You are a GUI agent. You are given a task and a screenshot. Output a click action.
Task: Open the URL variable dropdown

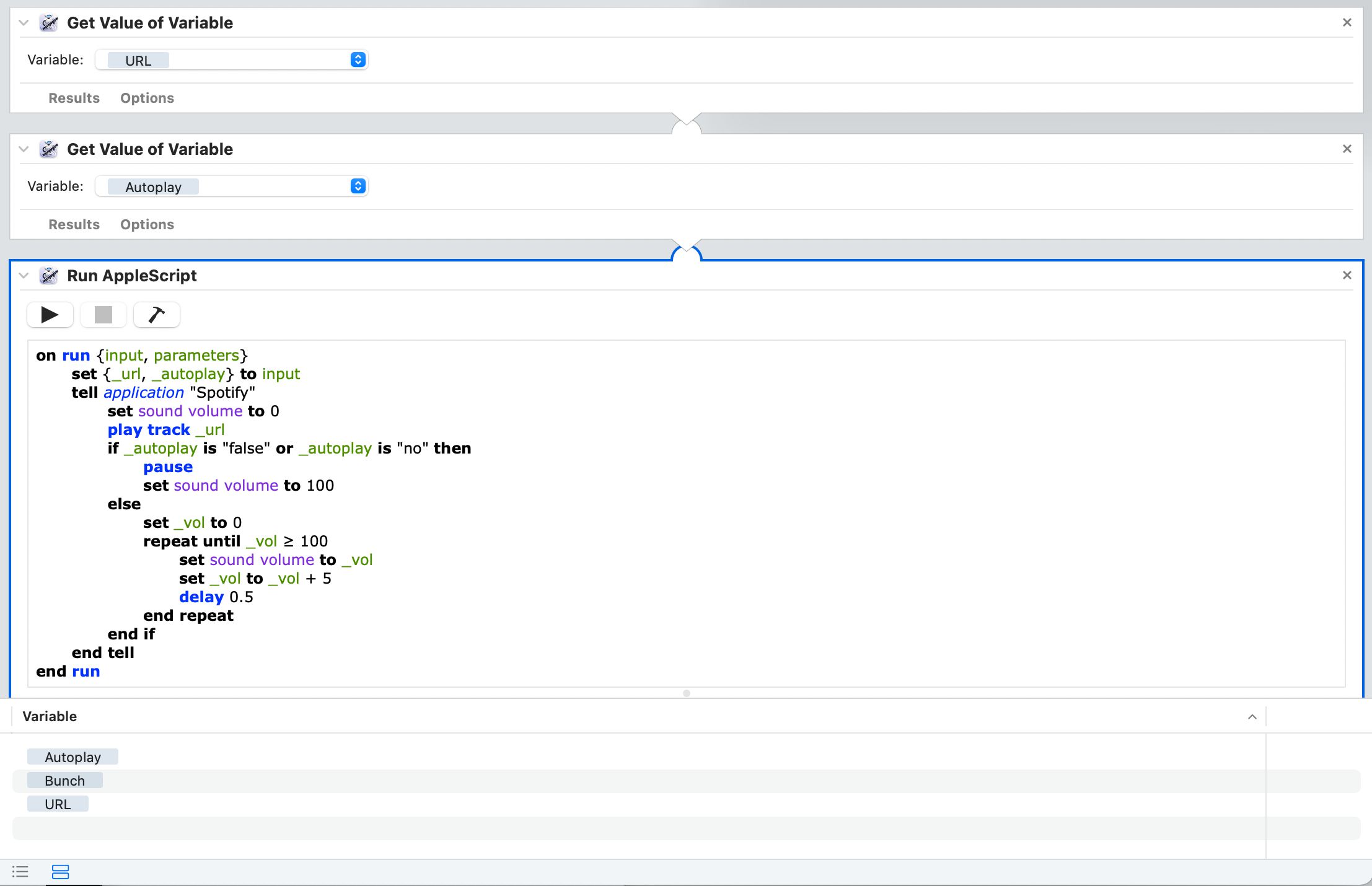coord(358,60)
